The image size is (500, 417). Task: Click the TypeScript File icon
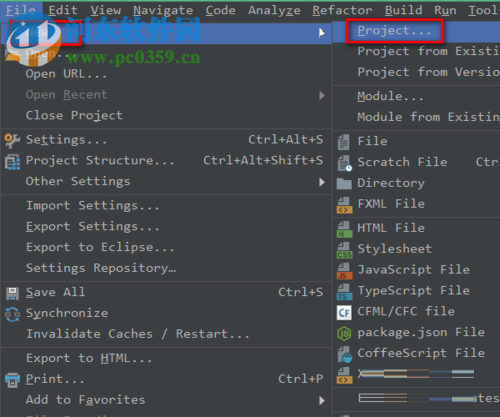click(x=344, y=292)
